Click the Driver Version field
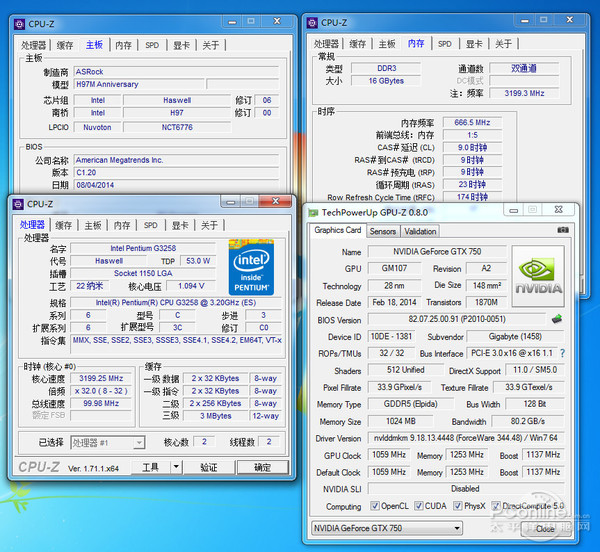Screen dimensions: 600x552 coord(466,438)
